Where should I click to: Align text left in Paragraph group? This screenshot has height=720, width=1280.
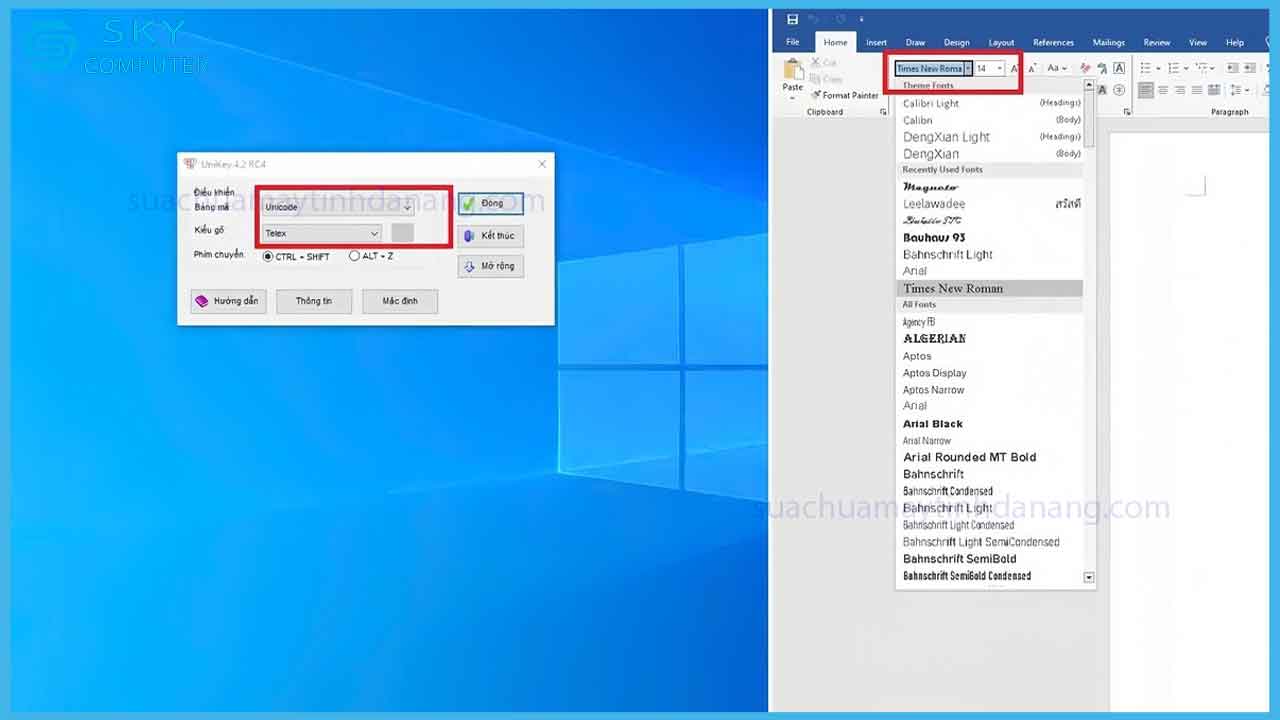pyautogui.click(x=1145, y=90)
